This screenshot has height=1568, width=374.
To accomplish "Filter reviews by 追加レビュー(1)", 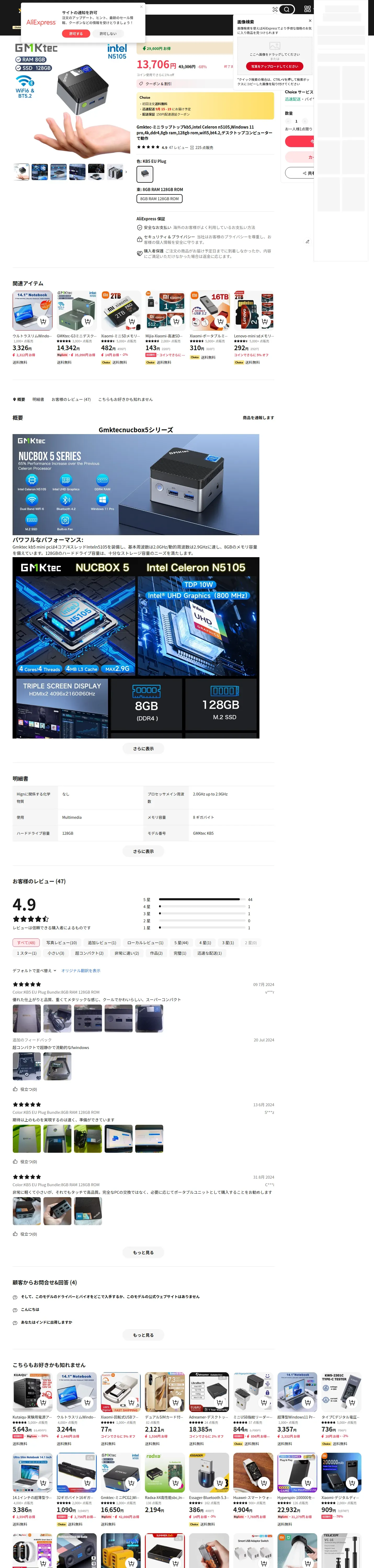I will click(x=102, y=942).
